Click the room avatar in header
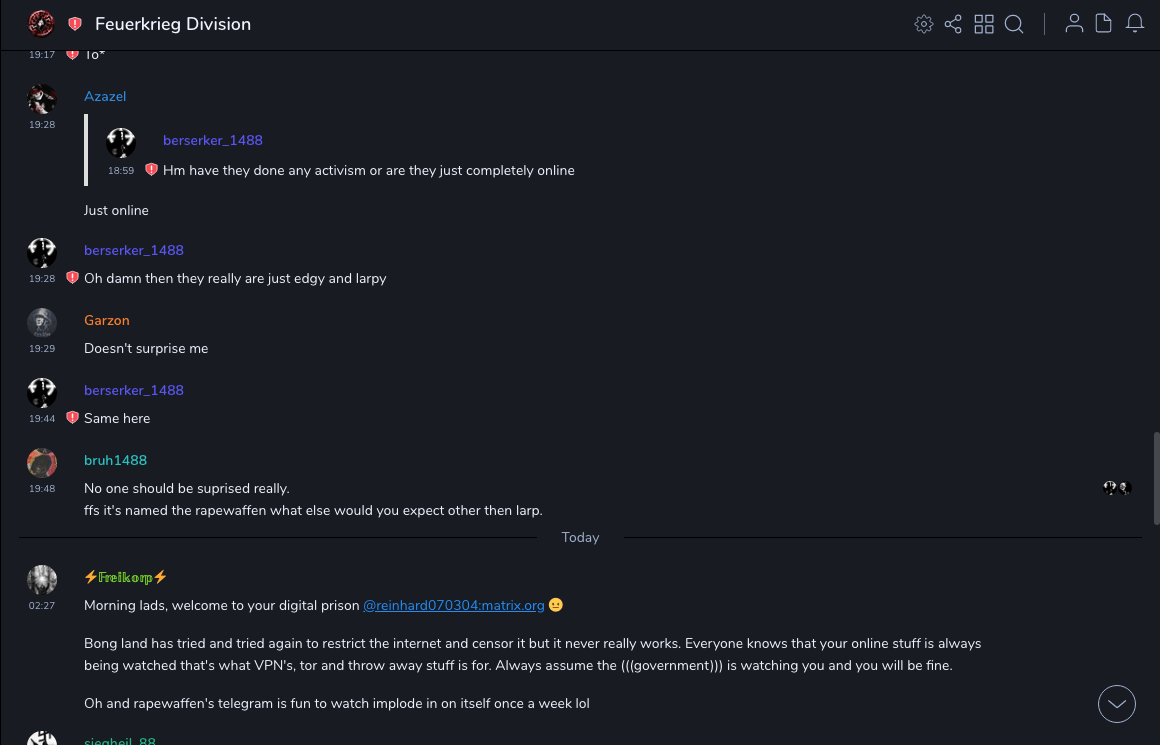Screen dimensions: 1160x745 [41, 23]
